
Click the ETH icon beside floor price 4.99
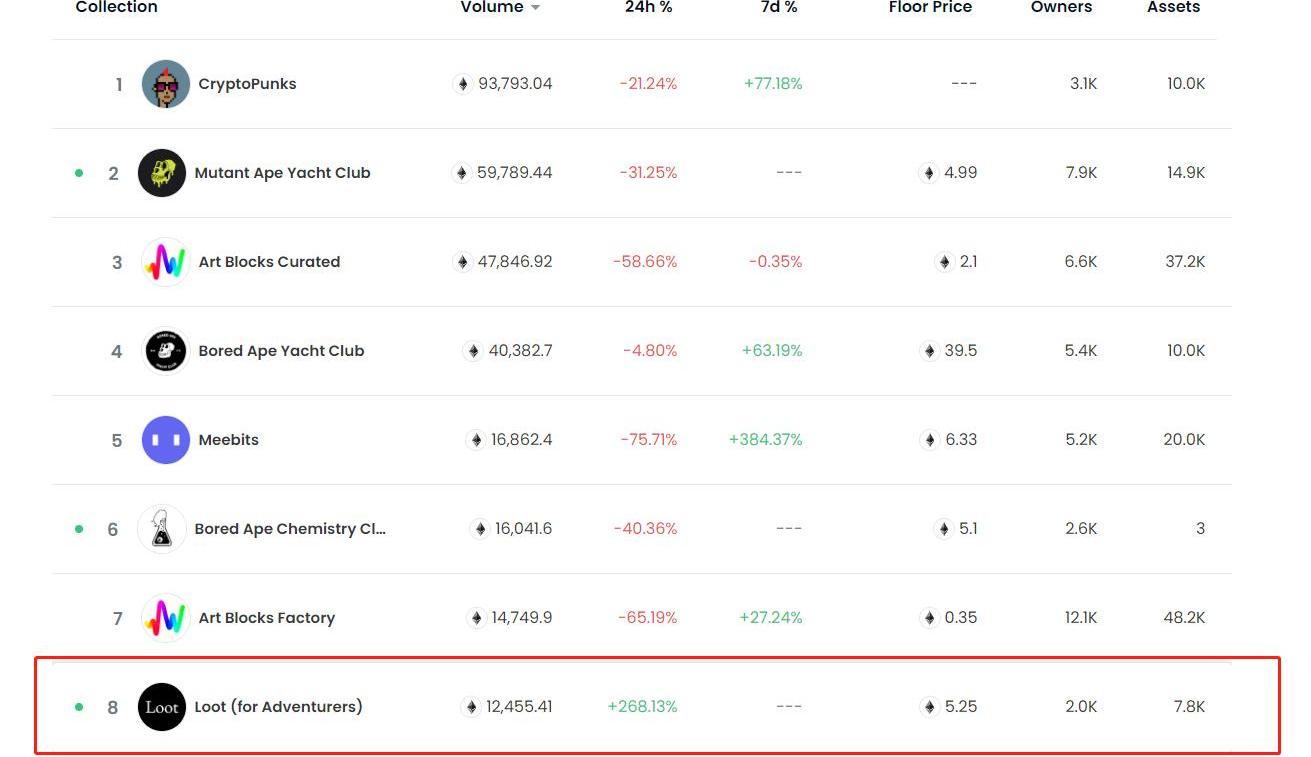point(928,173)
